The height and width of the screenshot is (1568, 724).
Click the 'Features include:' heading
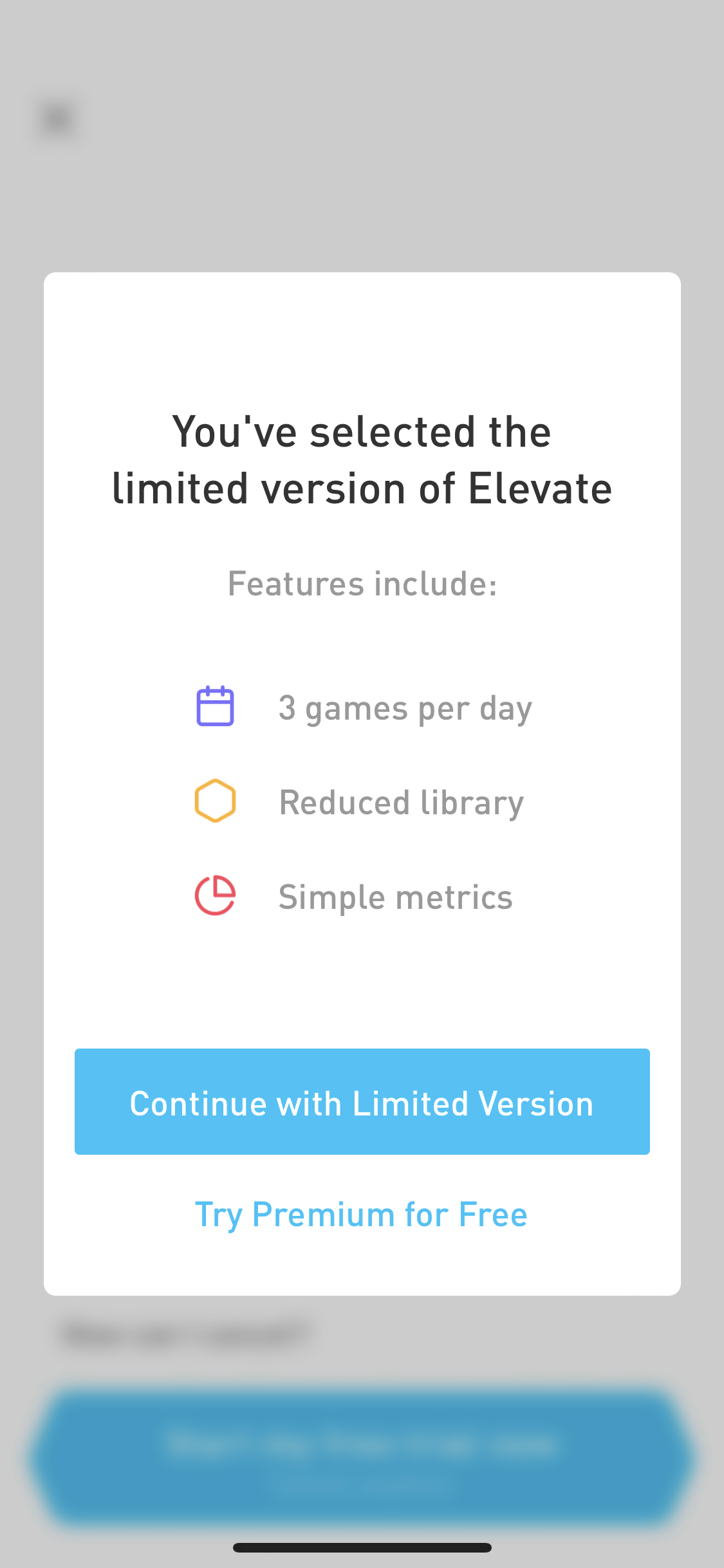click(x=362, y=583)
